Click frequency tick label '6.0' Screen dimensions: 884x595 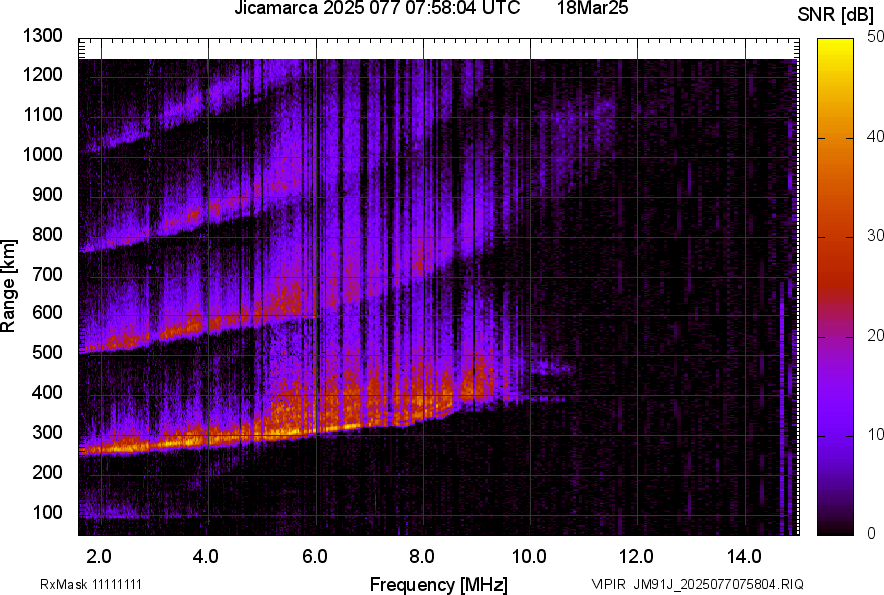pos(315,557)
